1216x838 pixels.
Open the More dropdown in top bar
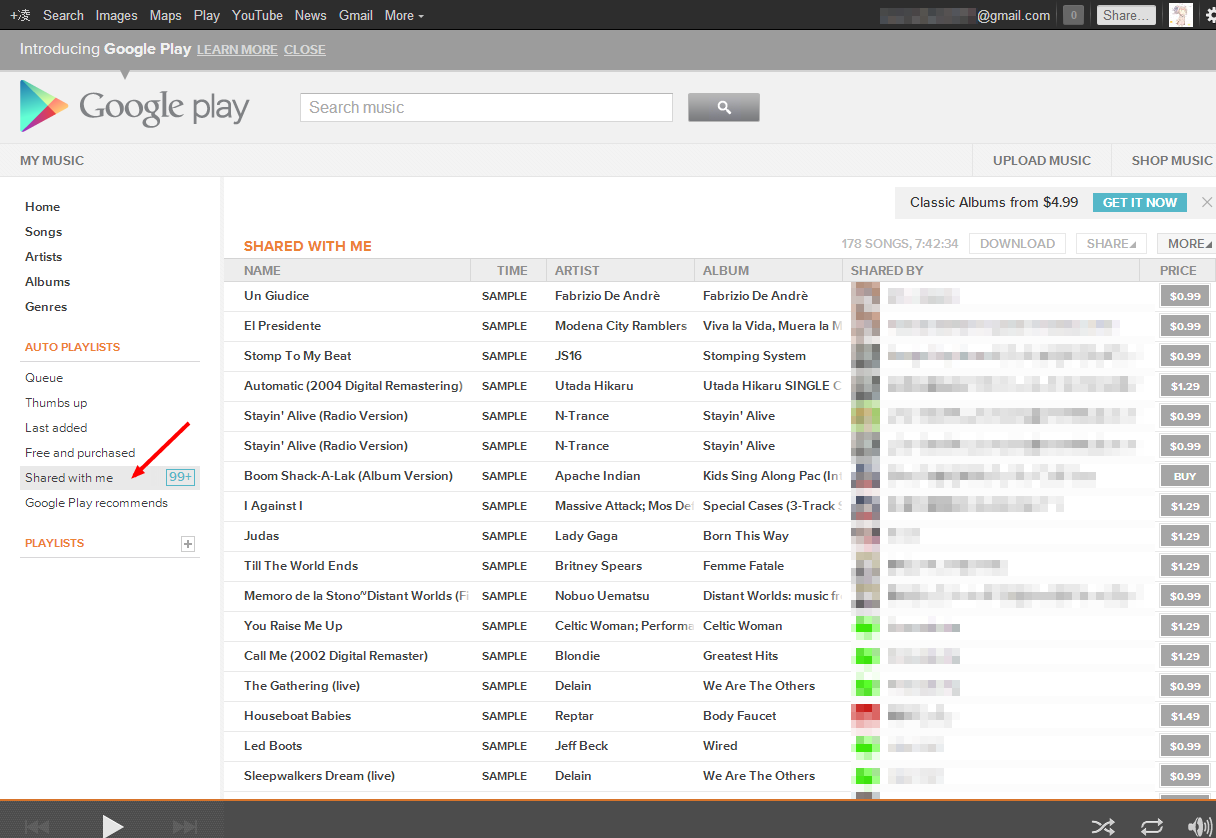404,15
